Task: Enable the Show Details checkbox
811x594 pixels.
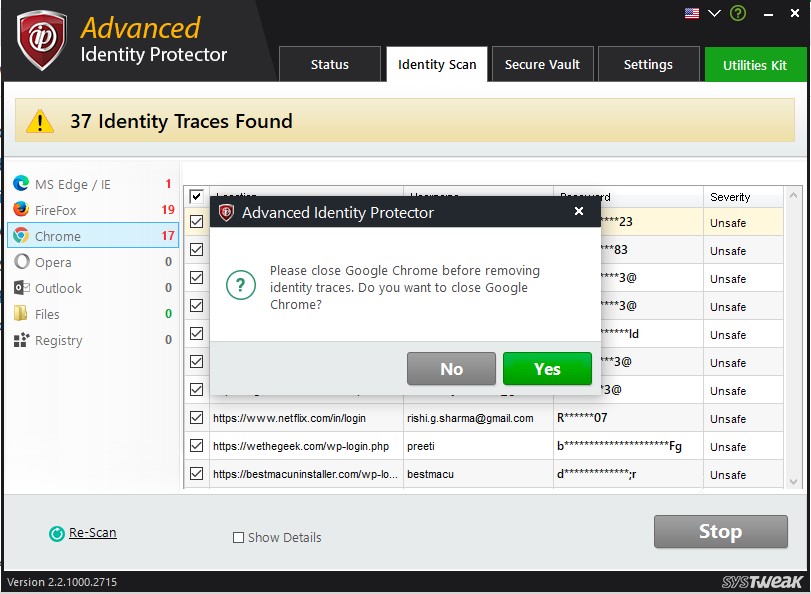Action: coord(237,537)
